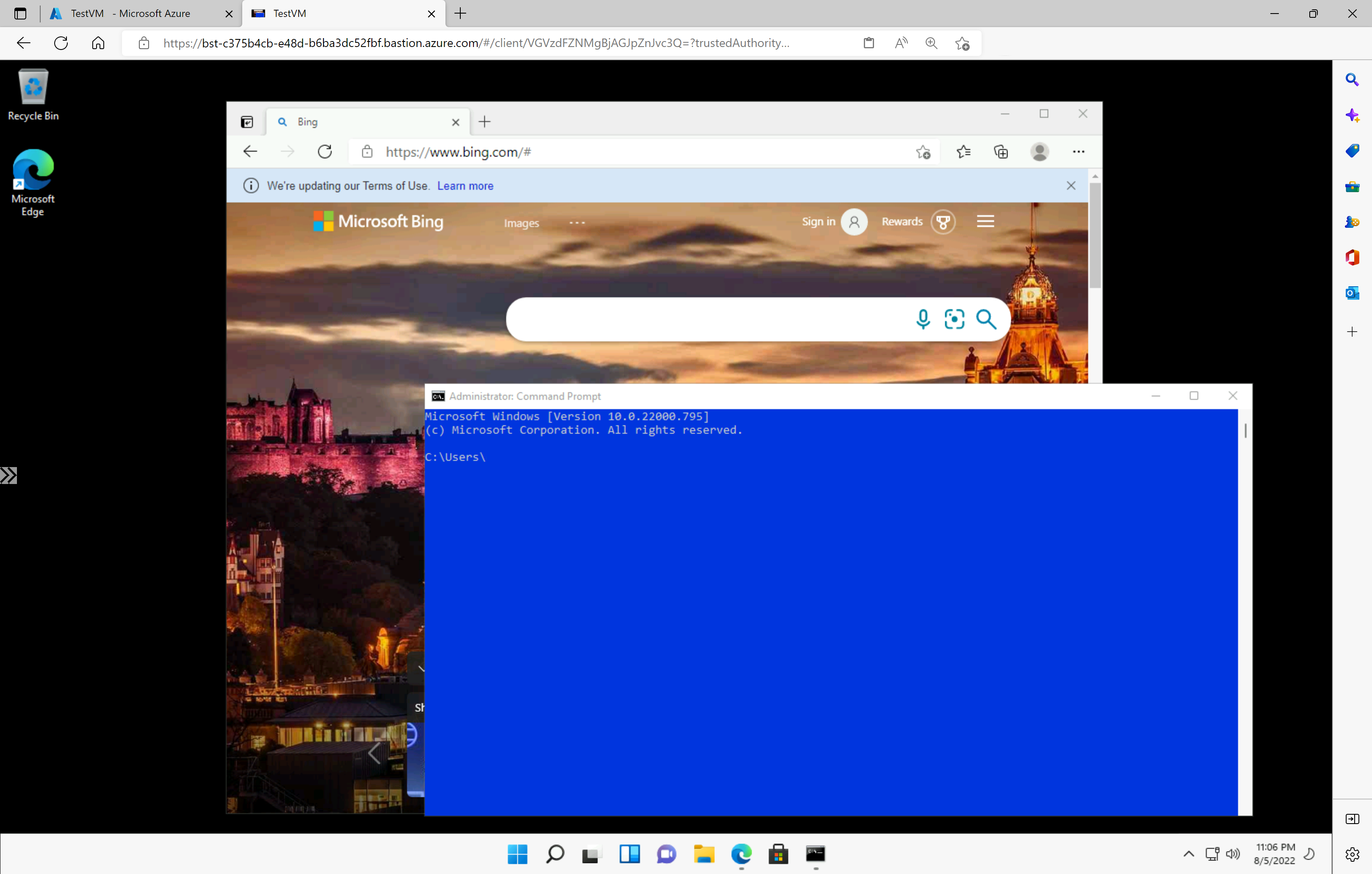Click the Bing search magnifier icon
This screenshot has width=1372, height=874.
click(985, 318)
